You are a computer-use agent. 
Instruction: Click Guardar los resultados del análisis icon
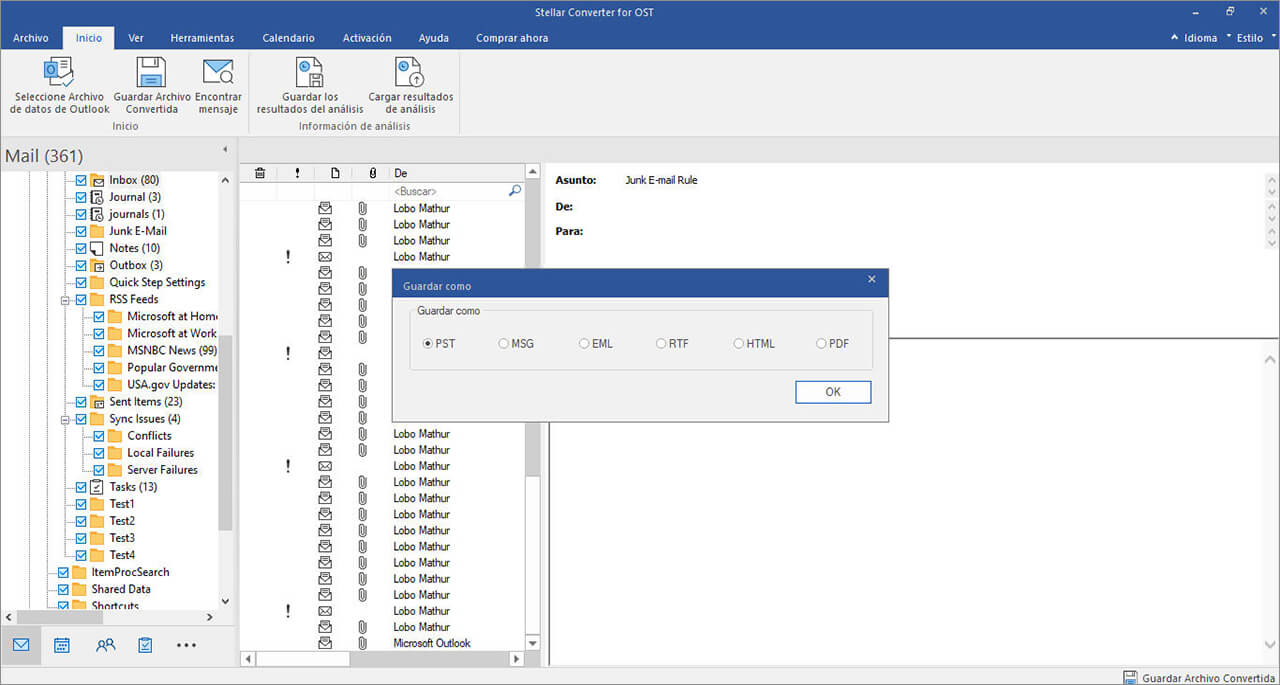point(309,72)
